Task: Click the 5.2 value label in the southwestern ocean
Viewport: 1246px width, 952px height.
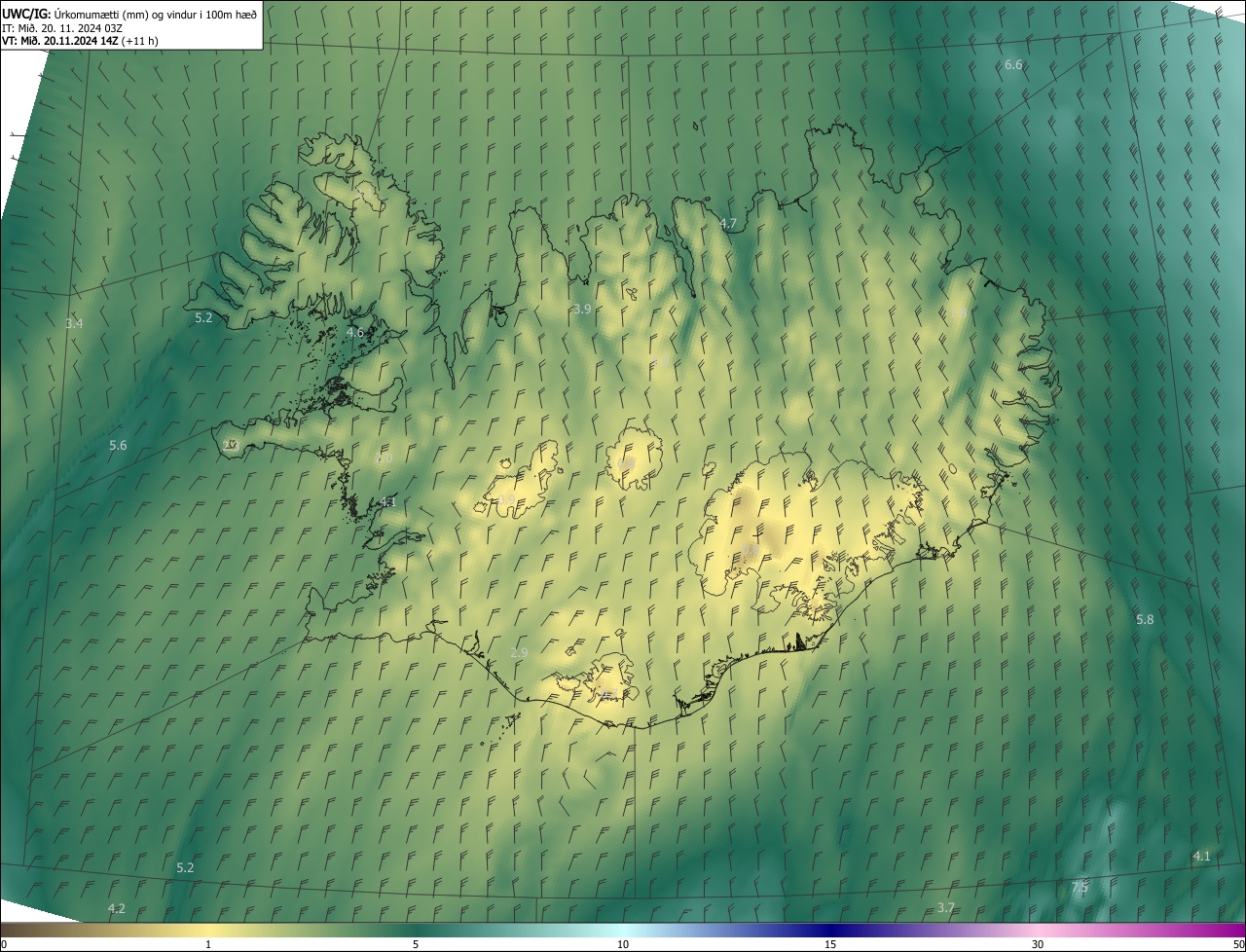Action: click(x=185, y=867)
